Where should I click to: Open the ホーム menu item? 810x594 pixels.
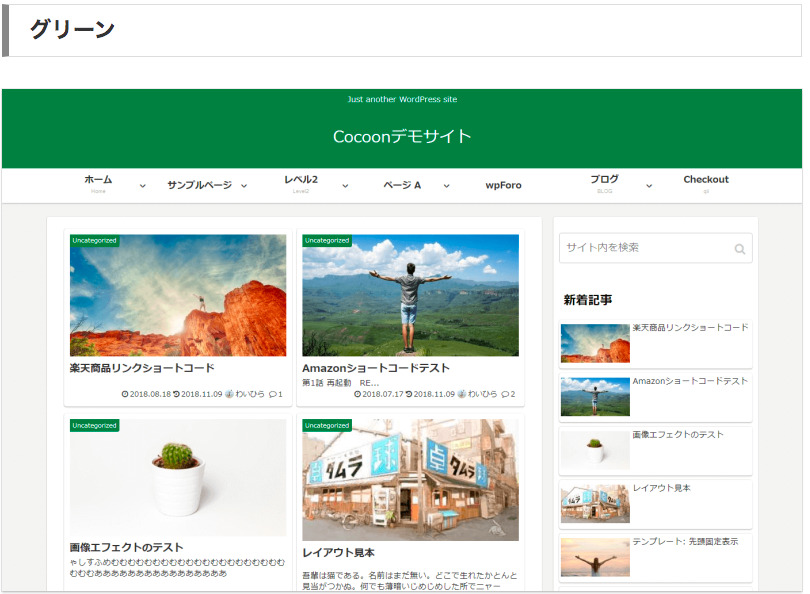(x=98, y=180)
